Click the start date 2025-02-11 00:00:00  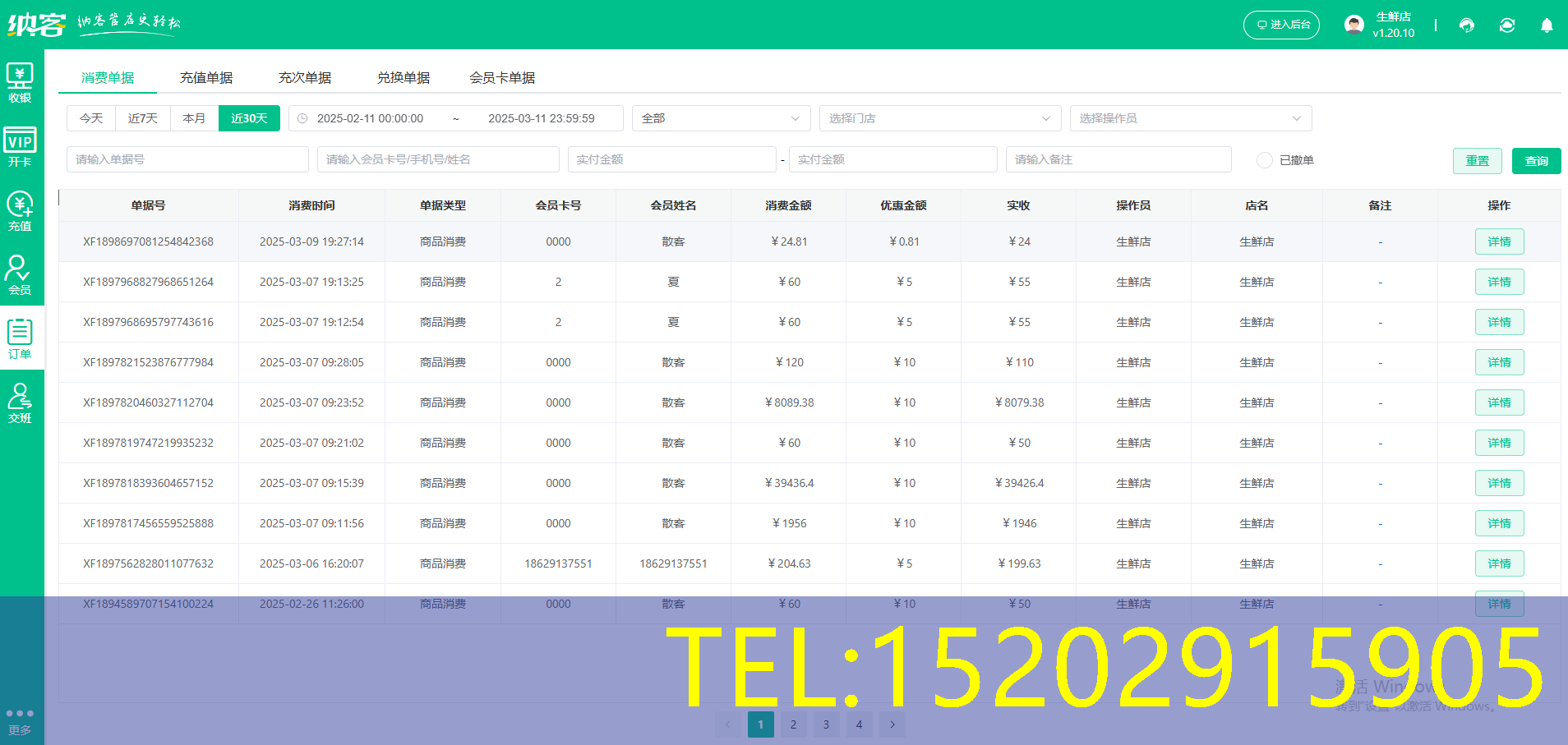tap(371, 118)
